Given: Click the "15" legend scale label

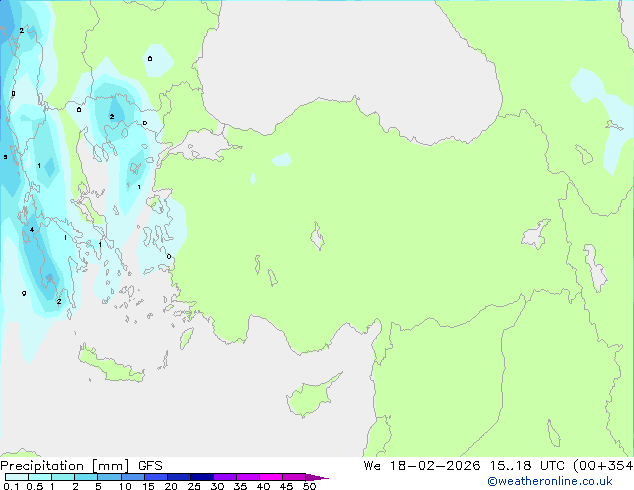Looking at the screenshot, I should pos(148,486).
